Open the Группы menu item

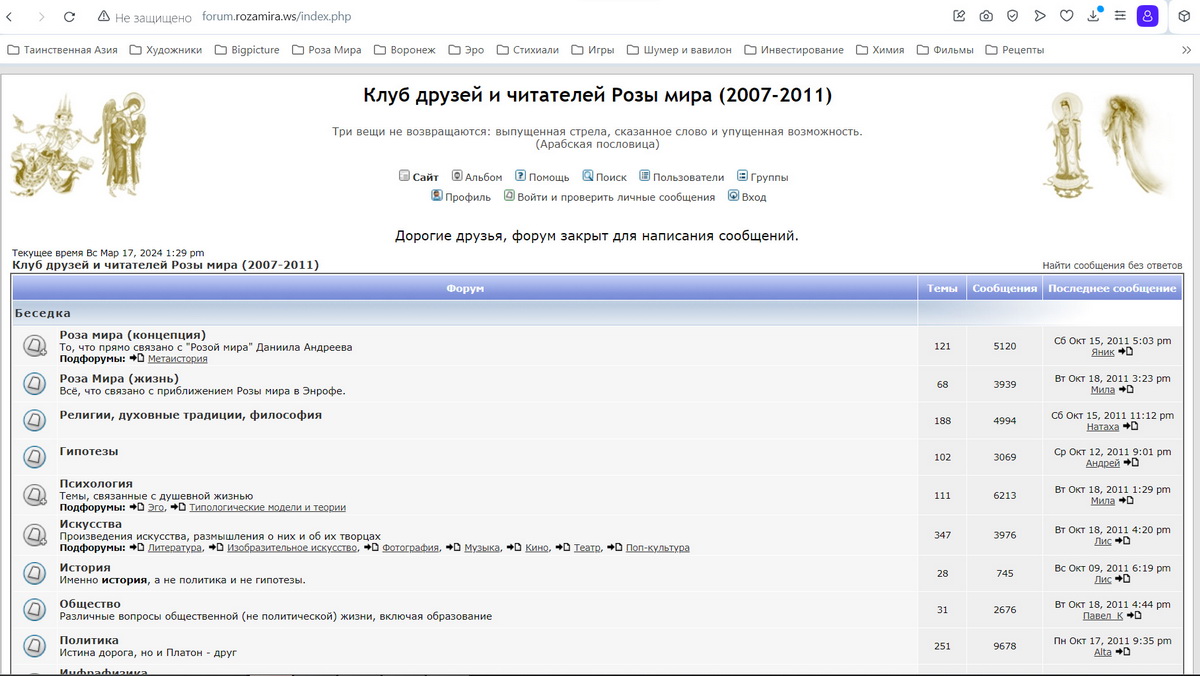click(763, 177)
